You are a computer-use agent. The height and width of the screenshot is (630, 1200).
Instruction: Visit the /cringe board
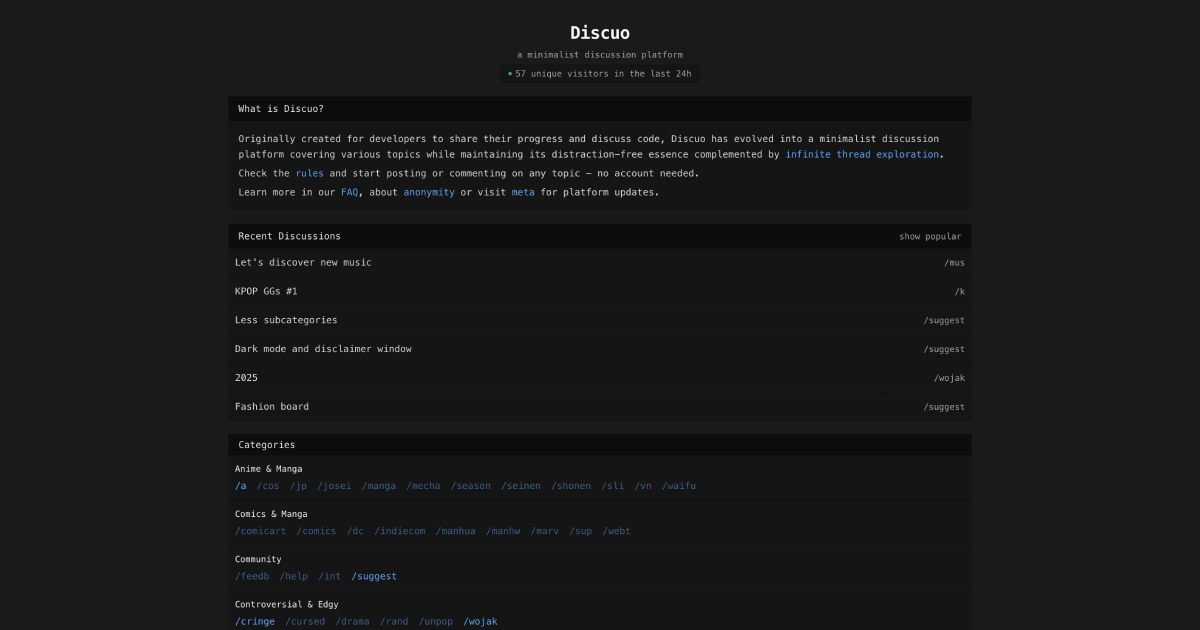point(255,622)
